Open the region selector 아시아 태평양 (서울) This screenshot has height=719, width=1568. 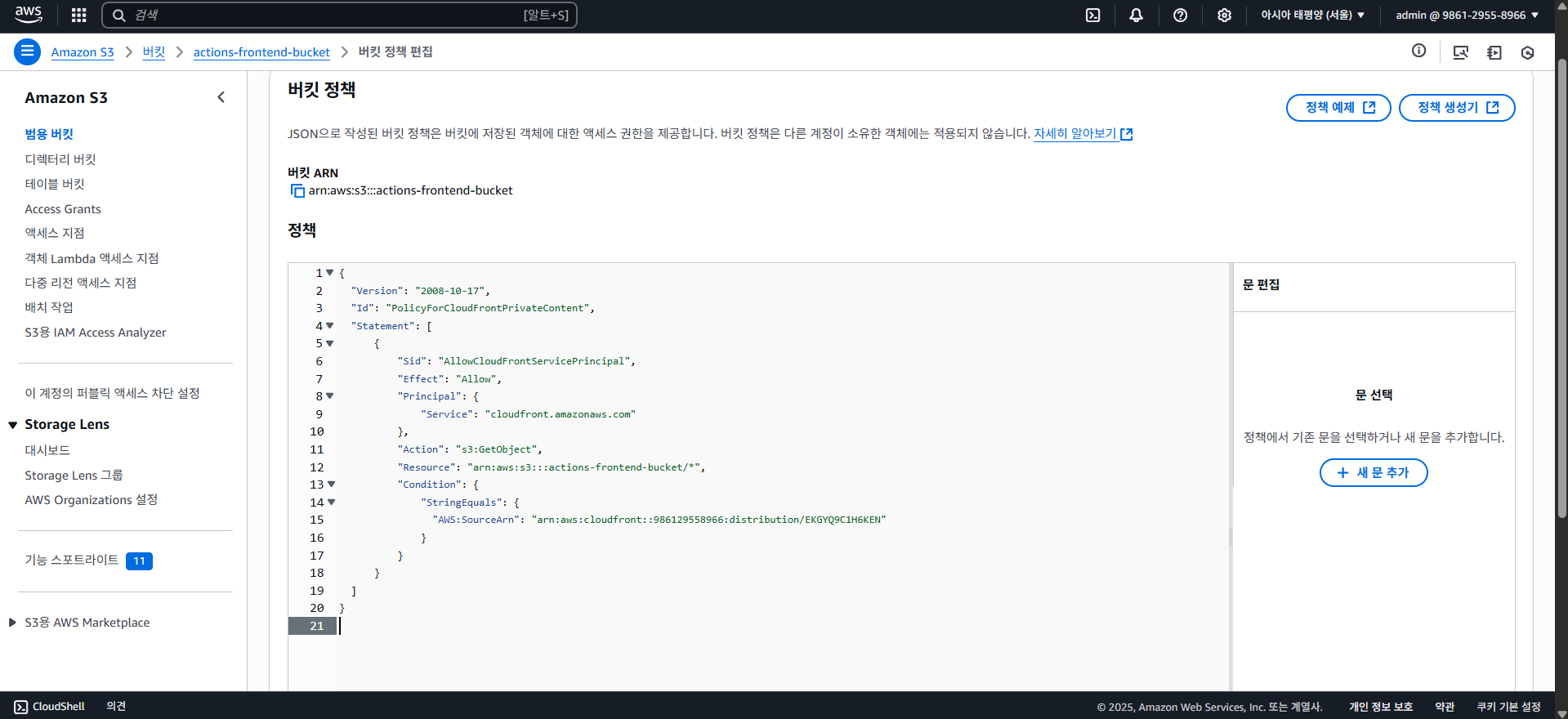pyautogui.click(x=1312, y=15)
